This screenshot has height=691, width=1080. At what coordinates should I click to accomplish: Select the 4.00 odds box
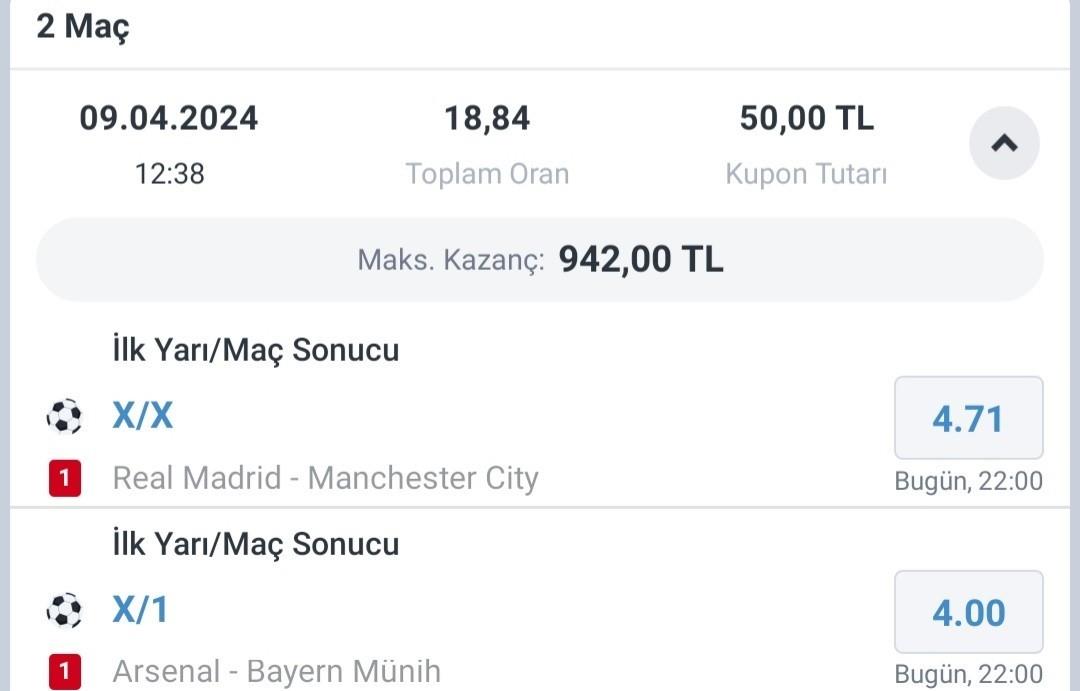point(968,612)
